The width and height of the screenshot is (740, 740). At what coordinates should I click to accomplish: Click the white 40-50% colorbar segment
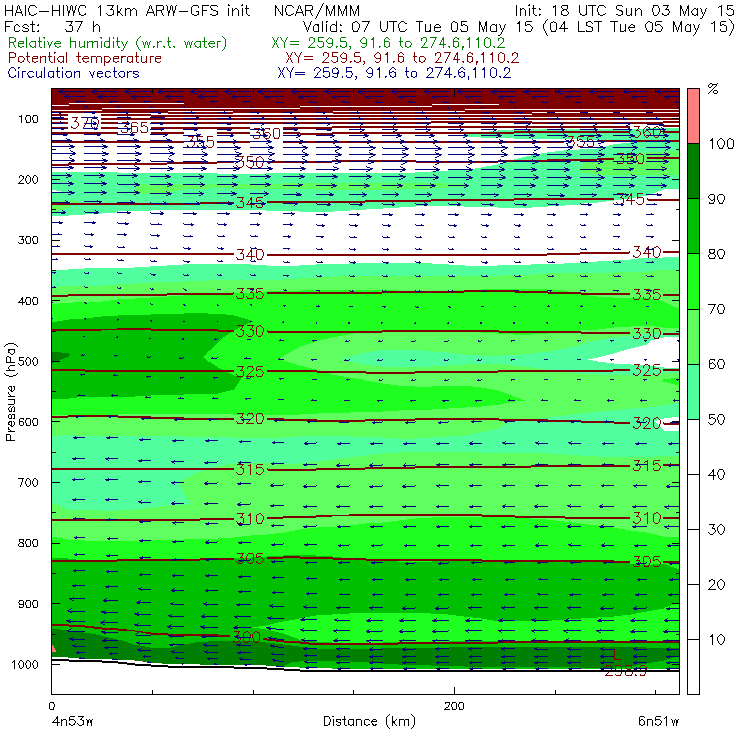(693, 446)
